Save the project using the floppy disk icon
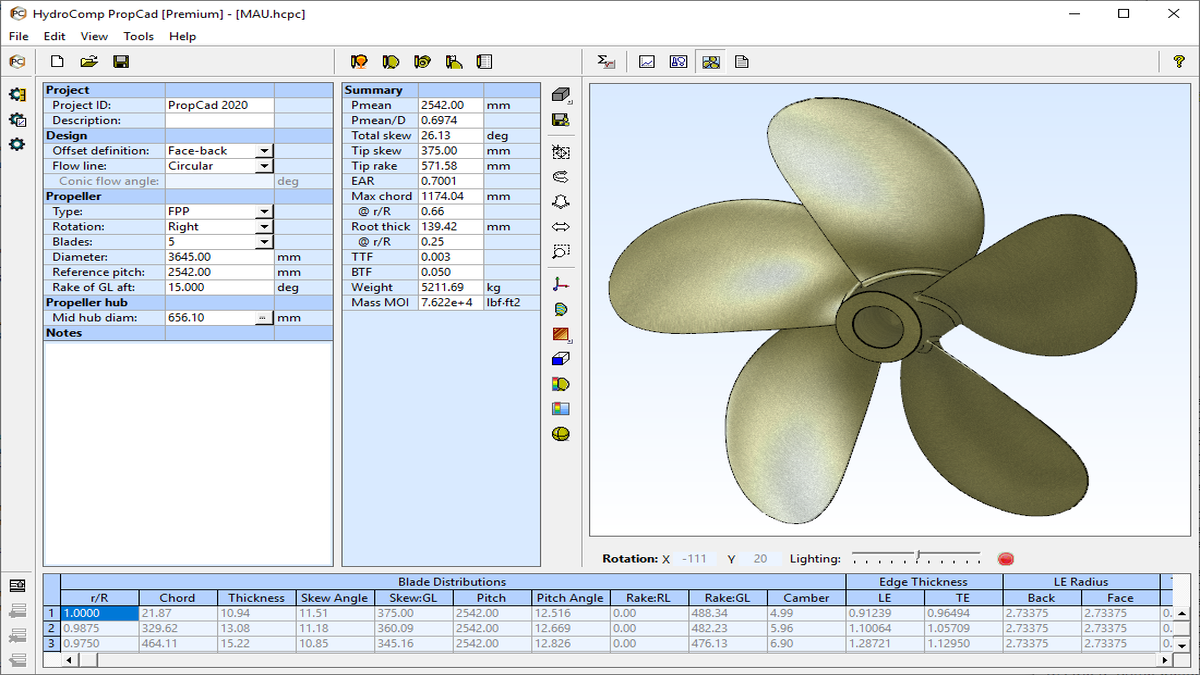The height and width of the screenshot is (675, 1200). [121, 62]
